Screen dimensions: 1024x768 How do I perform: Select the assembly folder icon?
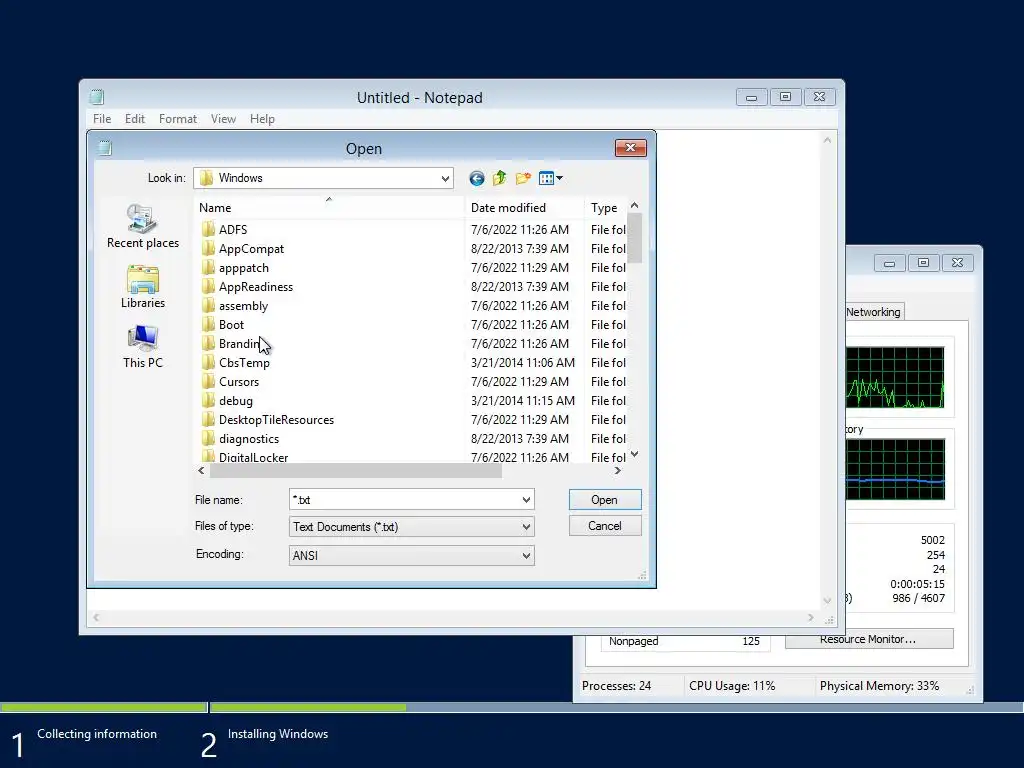208,305
